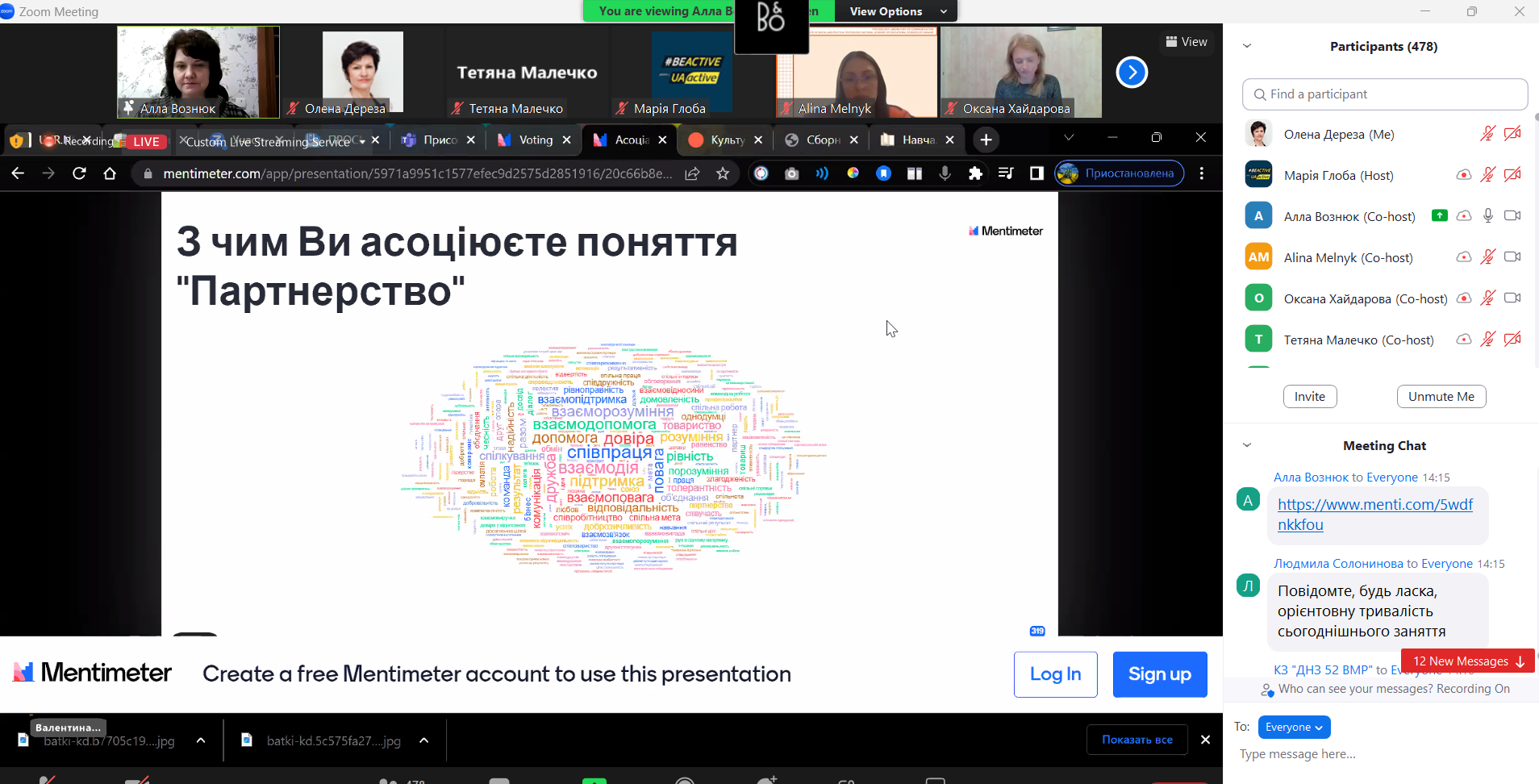
Task: Open the Extensions puzzle icon
Action: (975, 173)
